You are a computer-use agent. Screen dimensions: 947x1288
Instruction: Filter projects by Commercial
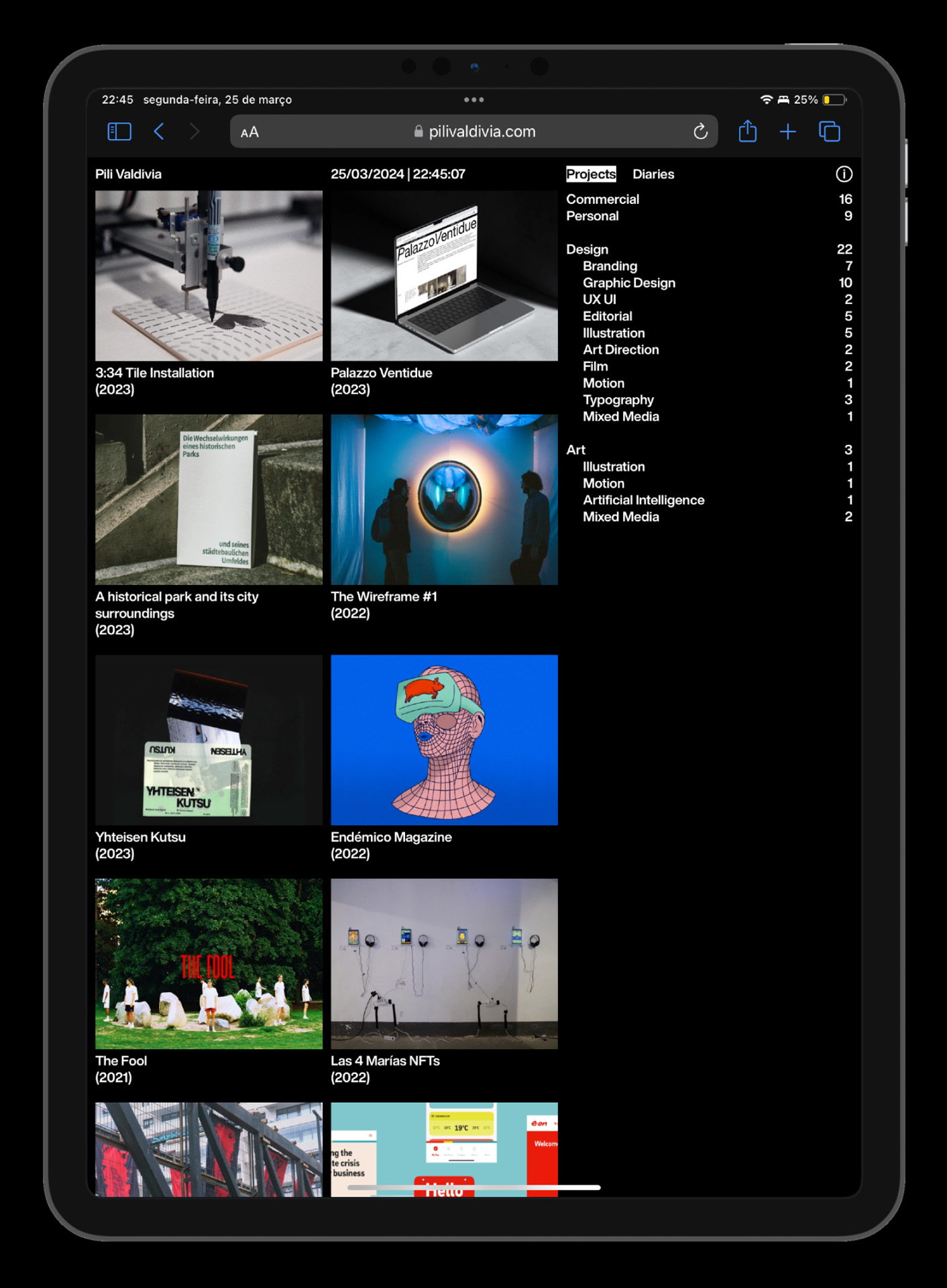coord(602,199)
